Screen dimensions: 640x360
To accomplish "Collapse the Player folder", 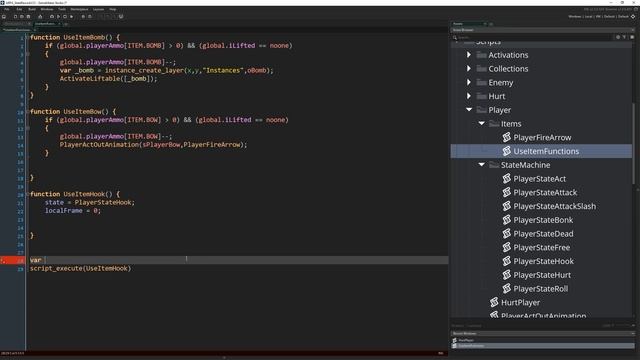I will 469,110.
